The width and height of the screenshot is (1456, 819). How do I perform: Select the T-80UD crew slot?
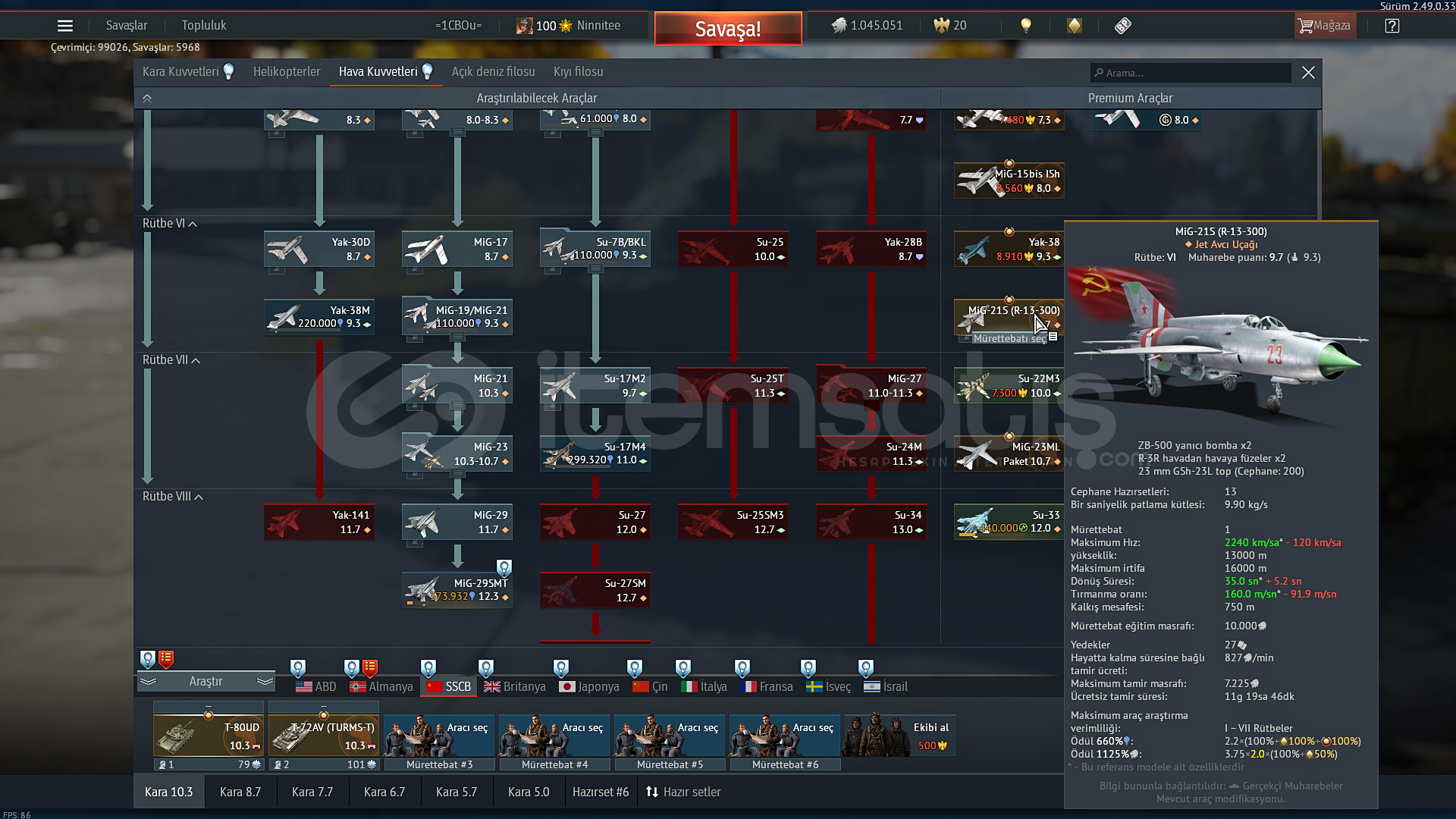209,736
